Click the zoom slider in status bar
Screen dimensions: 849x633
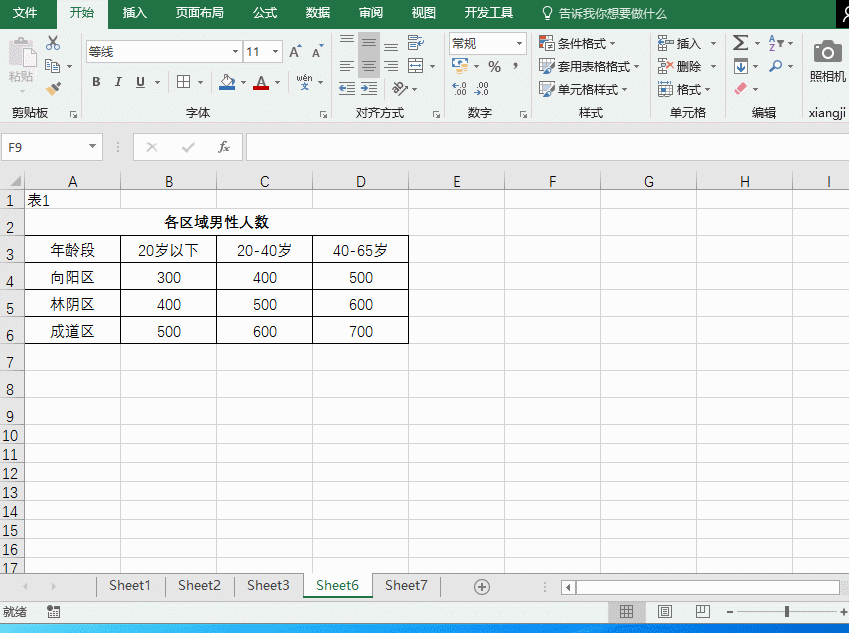[x=787, y=611]
